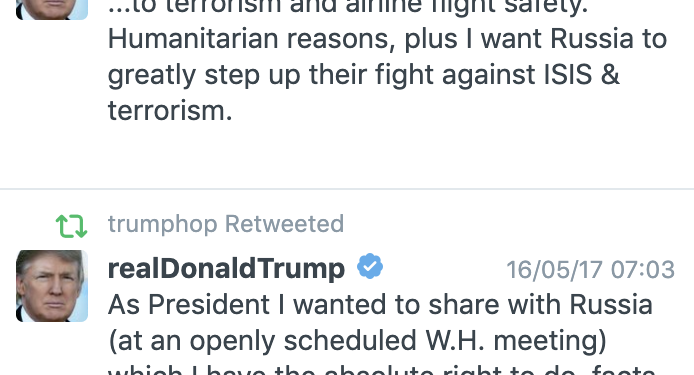Click the 16/05/17 07:03 timestamp

(x=590, y=269)
